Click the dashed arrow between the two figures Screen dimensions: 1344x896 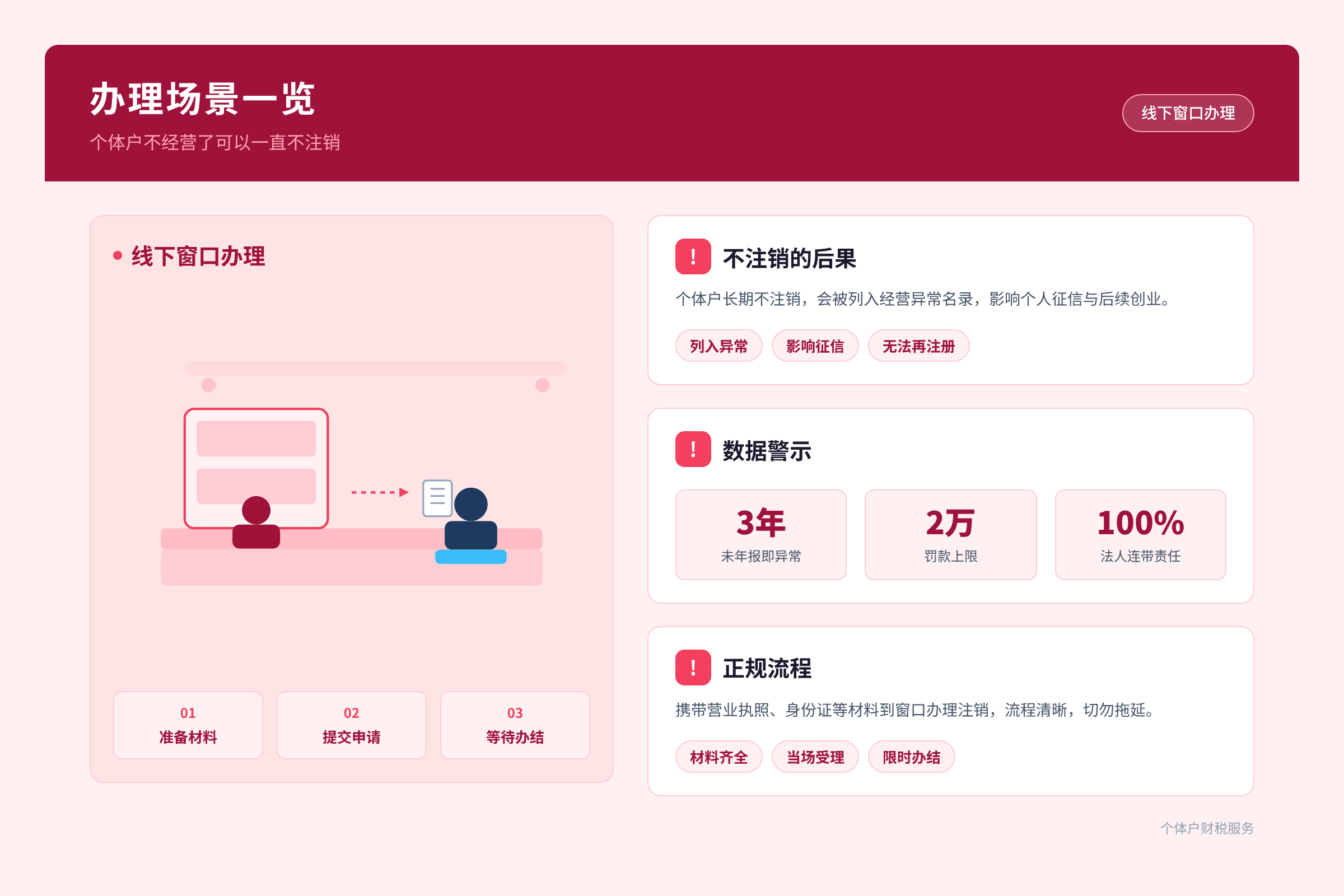pyautogui.click(x=380, y=492)
